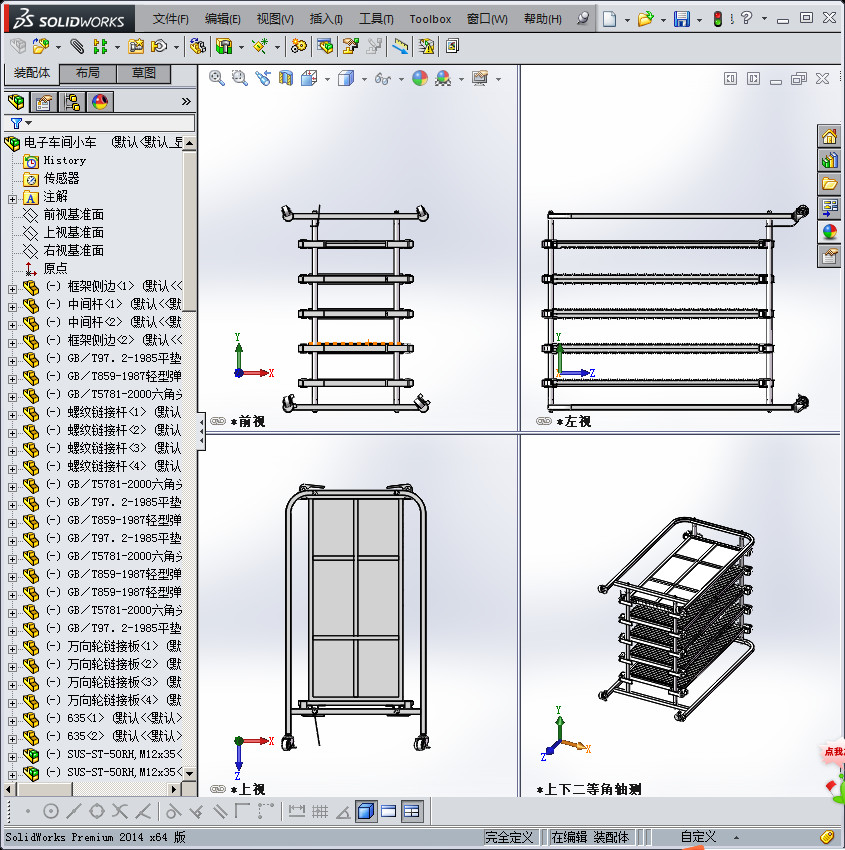Toggle the linked views icon beside 前视
The width and height of the screenshot is (845, 850).
[x=218, y=421]
